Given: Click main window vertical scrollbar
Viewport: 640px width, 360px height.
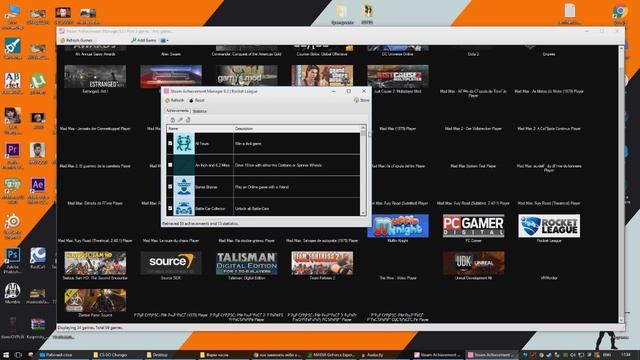Looking at the screenshot, I should coord(621,184).
